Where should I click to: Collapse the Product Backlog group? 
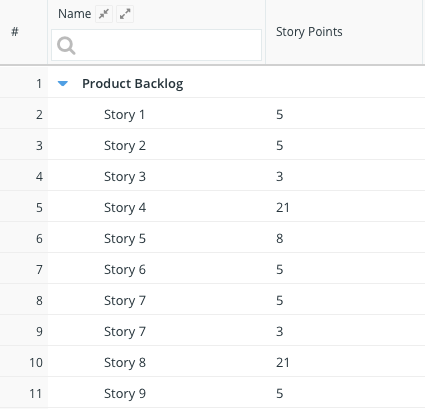[x=63, y=83]
